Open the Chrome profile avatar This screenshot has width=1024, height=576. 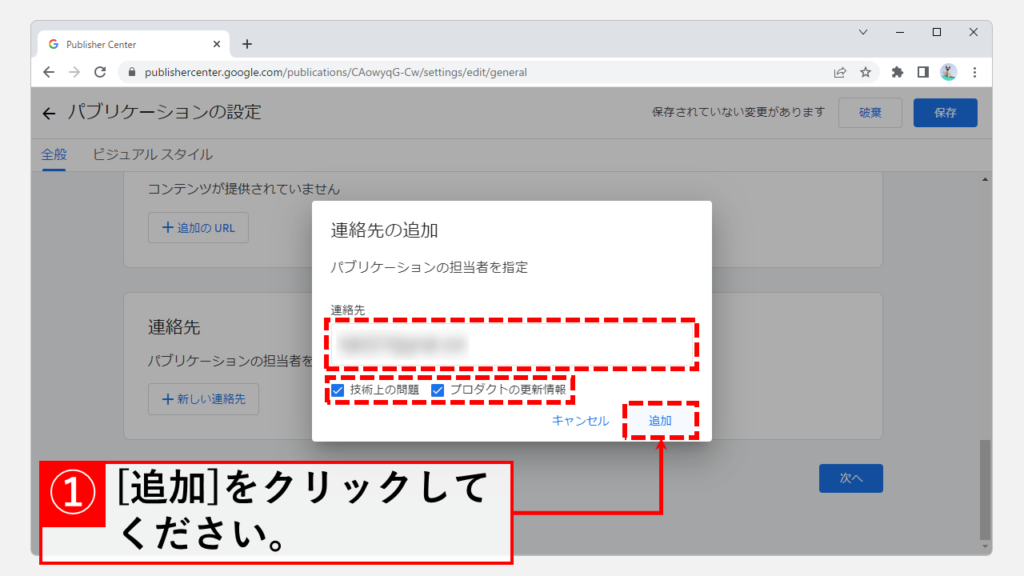click(x=948, y=72)
